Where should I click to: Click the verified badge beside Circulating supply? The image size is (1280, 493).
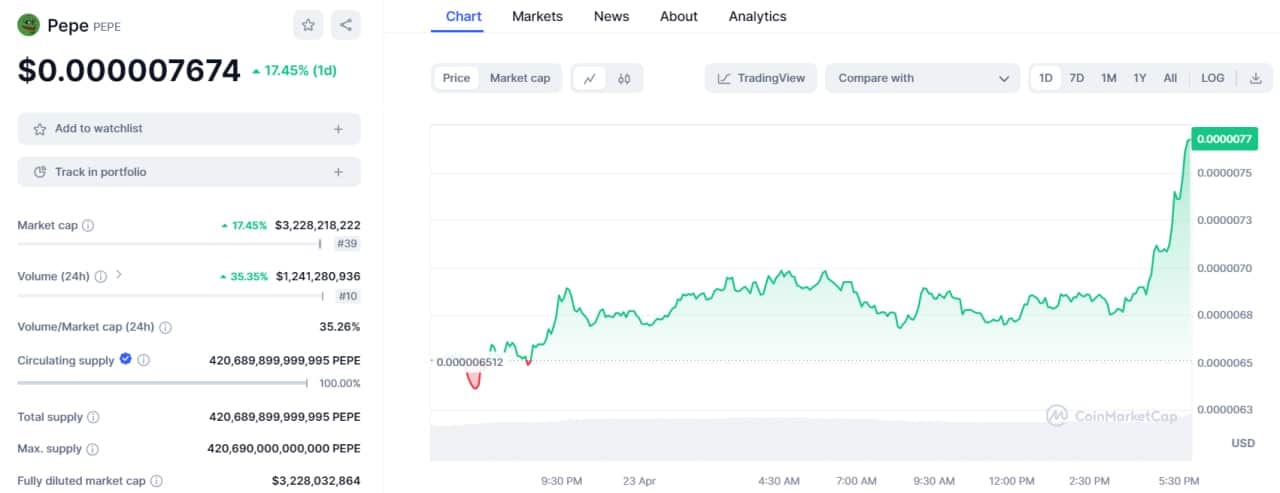[x=125, y=359]
